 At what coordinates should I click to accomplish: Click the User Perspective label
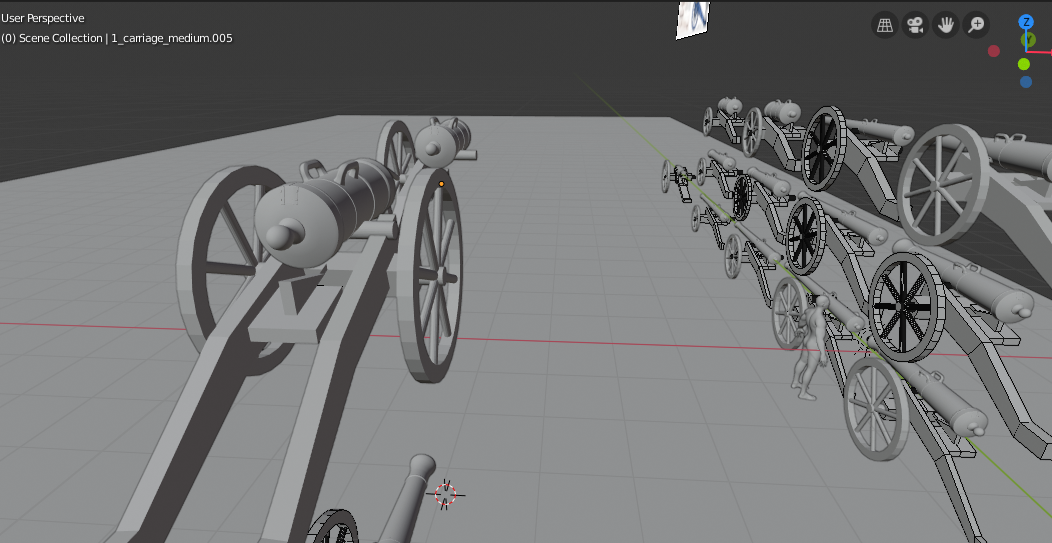[x=43, y=18]
